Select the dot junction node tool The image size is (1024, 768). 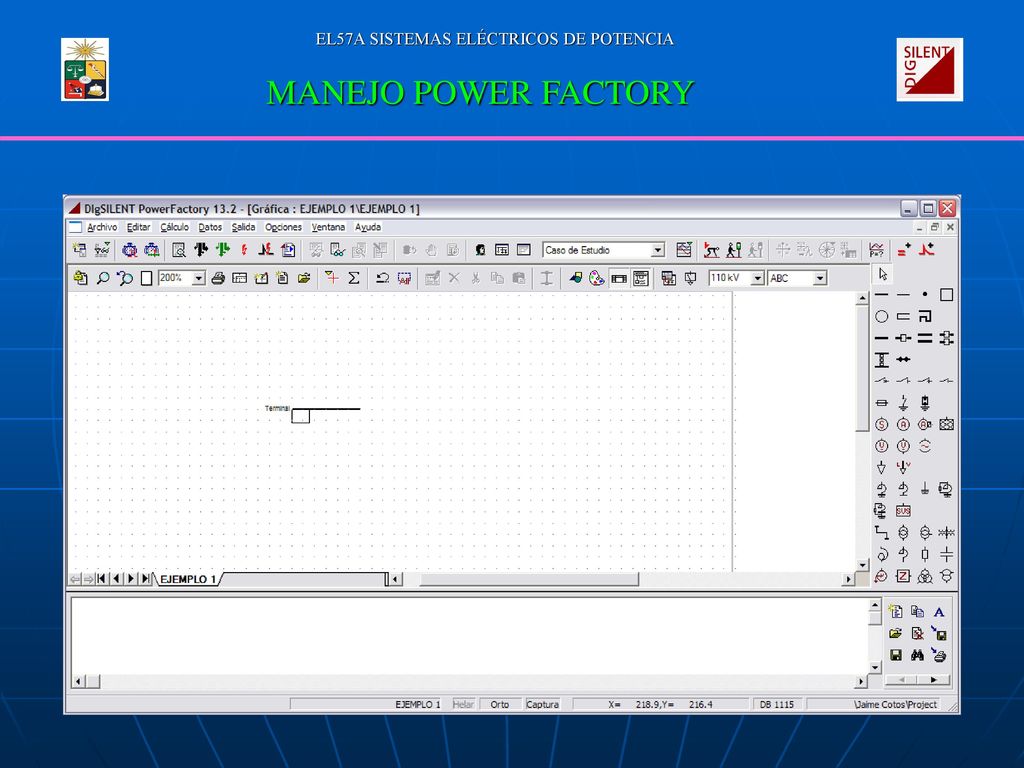pyautogui.click(x=925, y=295)
